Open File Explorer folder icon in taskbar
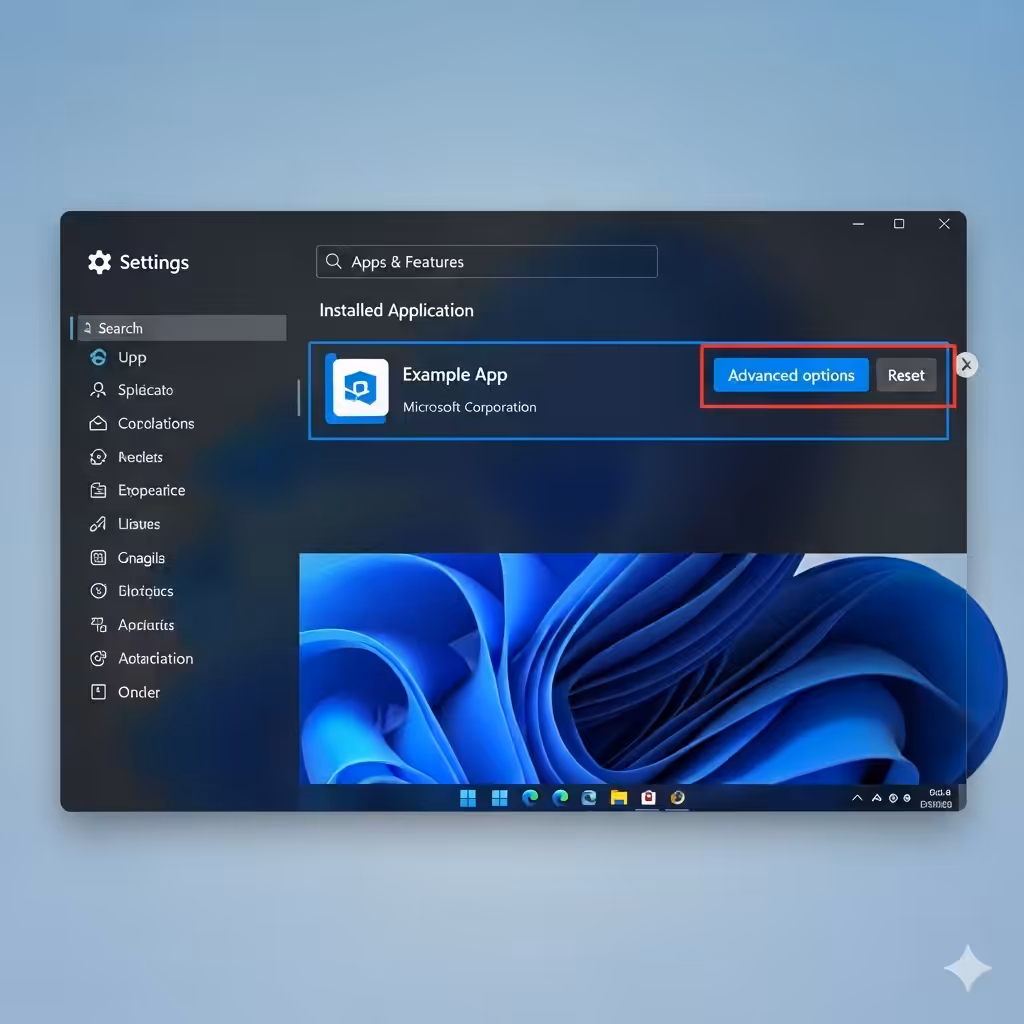 618,797
